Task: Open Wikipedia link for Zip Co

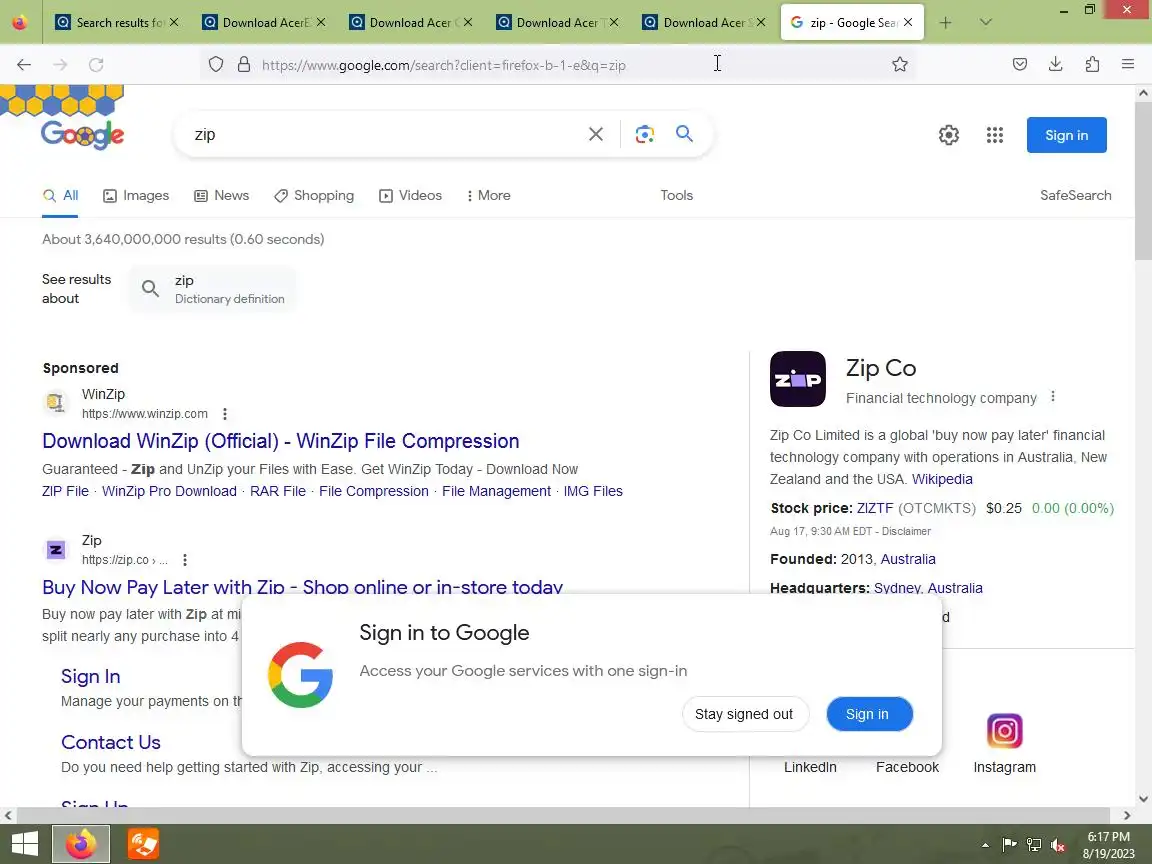Action: pyautogui.click(x=942, y=479)
